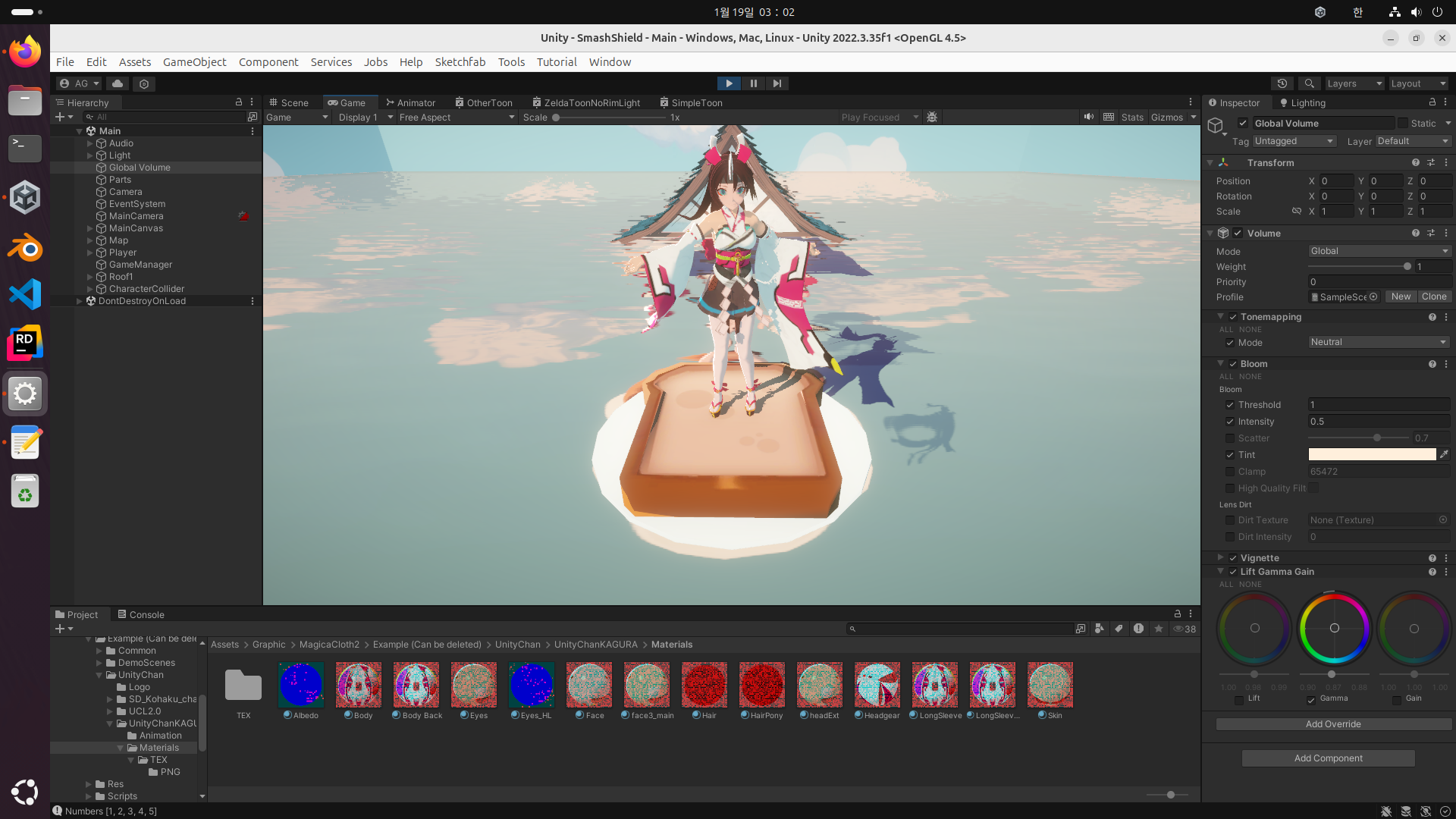
Task: Click the Step frame button
Action: coord(777,83)
